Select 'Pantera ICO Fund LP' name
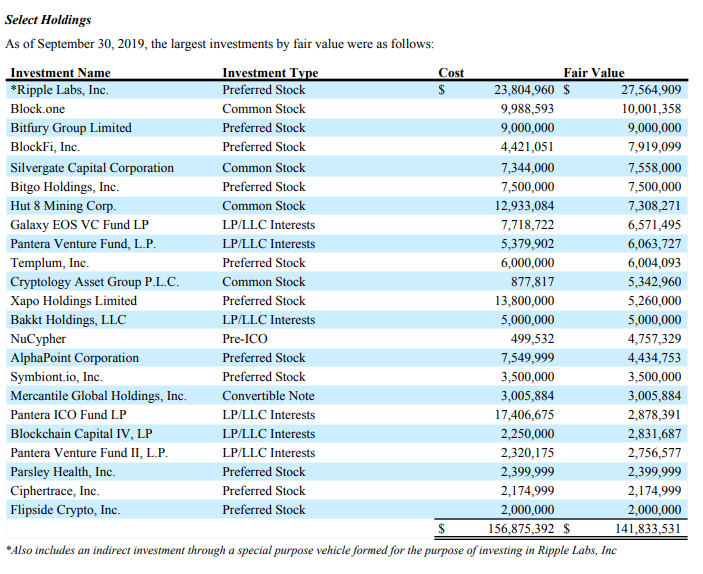The width and height of the screenshot is (703, 574). pyautogui.click(x=68, y=415)
